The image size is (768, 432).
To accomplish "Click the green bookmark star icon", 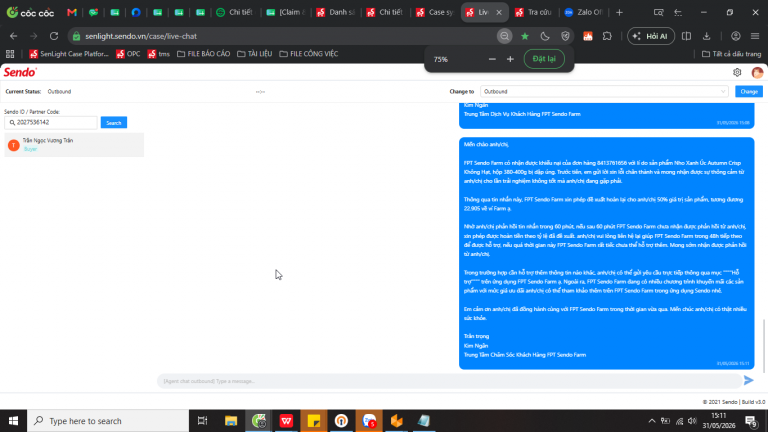I will pyautogui.click(x=525, y=36).
